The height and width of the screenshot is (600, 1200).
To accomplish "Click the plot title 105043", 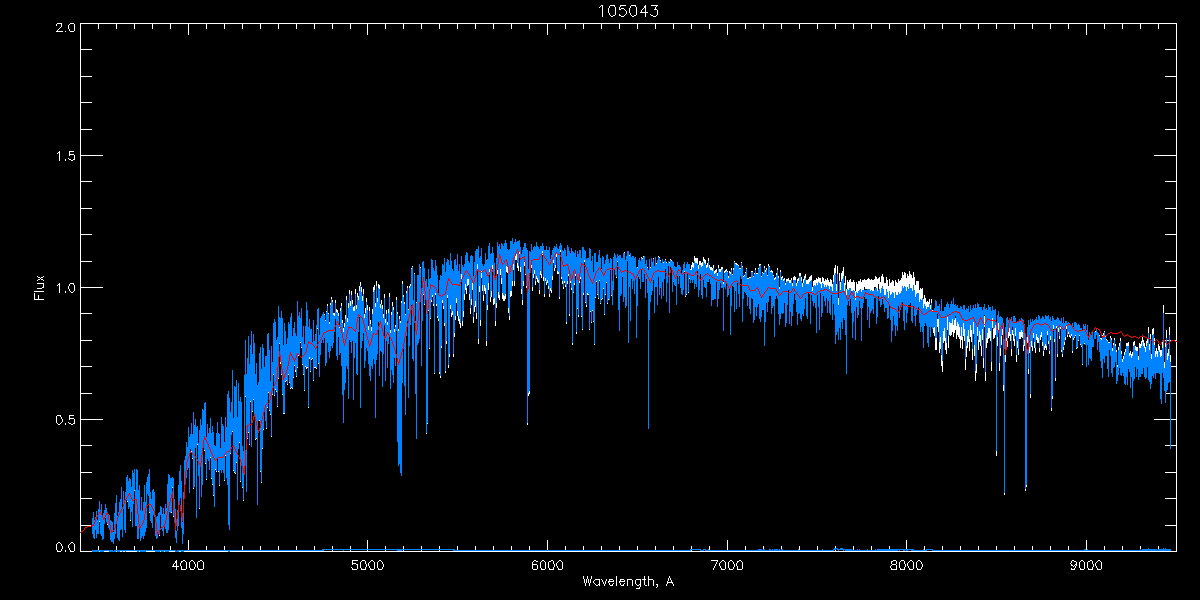I will 627,10.
